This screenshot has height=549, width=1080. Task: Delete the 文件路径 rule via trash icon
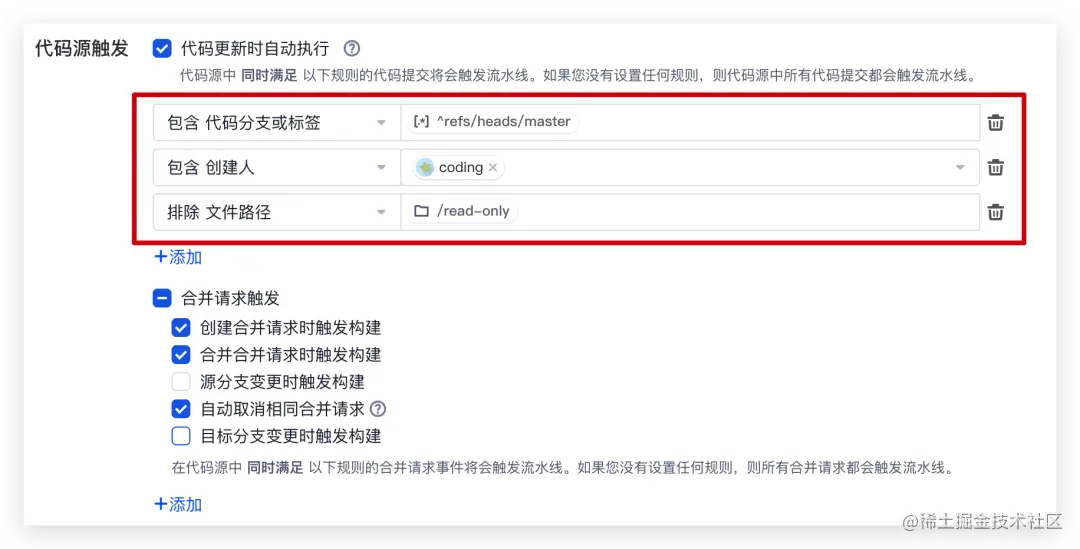[x=995, y=212]
